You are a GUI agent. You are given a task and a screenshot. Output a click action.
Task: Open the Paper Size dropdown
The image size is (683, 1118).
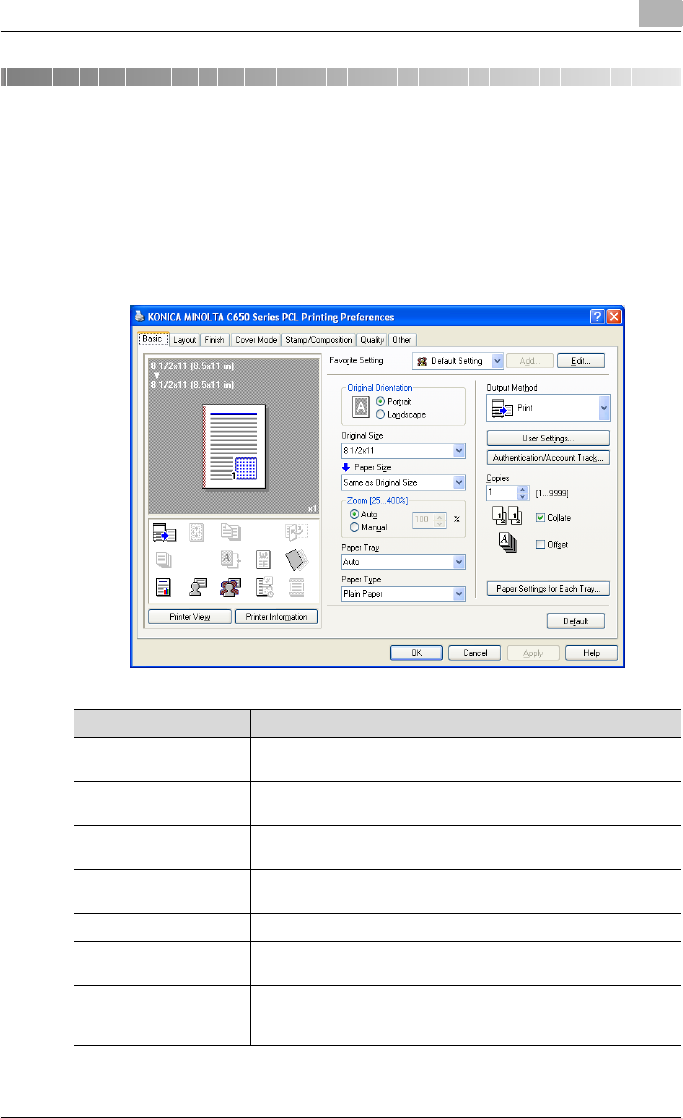[459, 483]
